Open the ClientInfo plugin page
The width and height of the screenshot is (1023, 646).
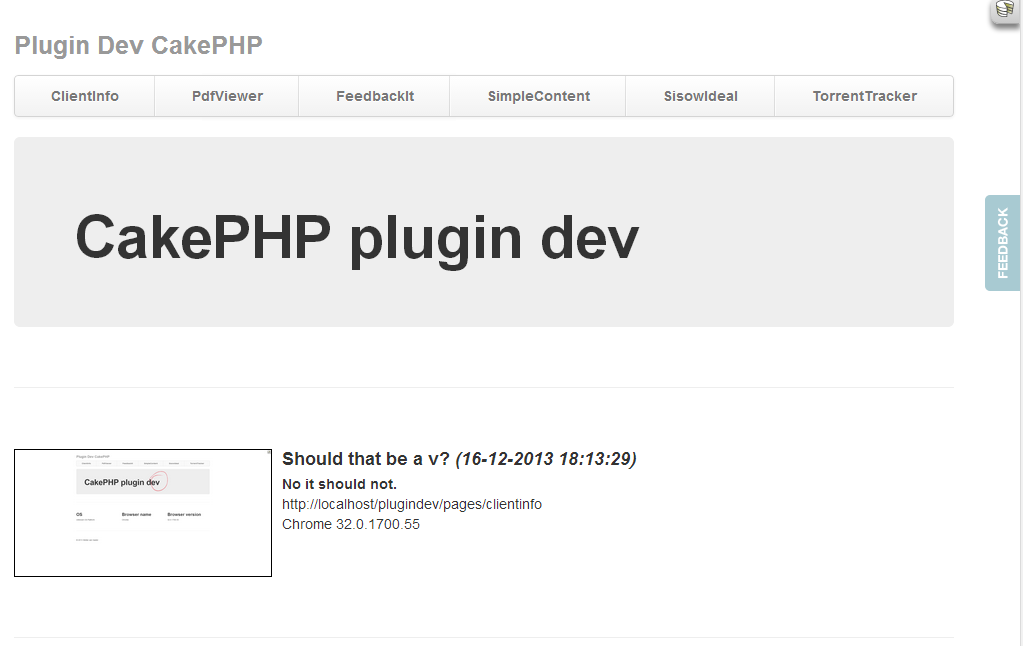[x=85, y=96]
